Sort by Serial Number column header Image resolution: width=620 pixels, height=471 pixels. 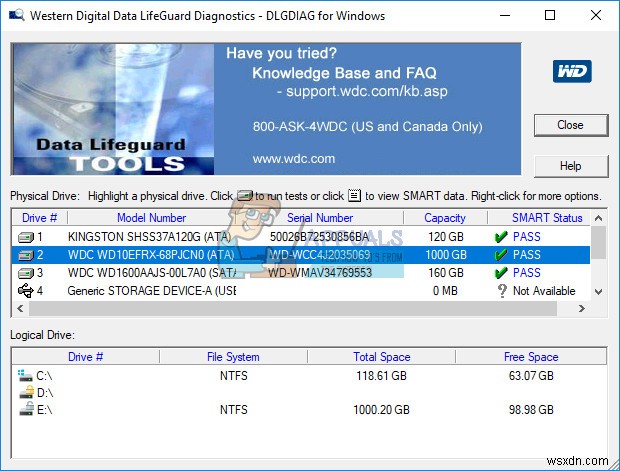click(x=319, y=218)
